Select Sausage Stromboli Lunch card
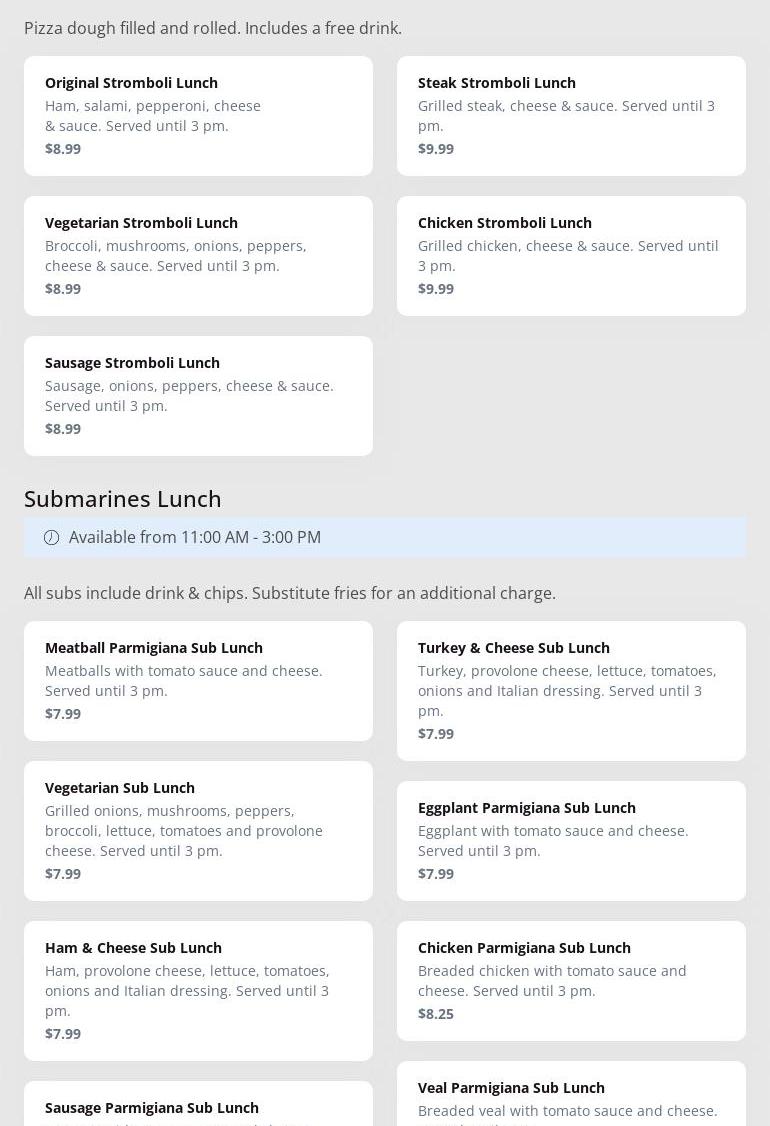The height and width of the screenshot is (1126, 770). coord(198,396)
